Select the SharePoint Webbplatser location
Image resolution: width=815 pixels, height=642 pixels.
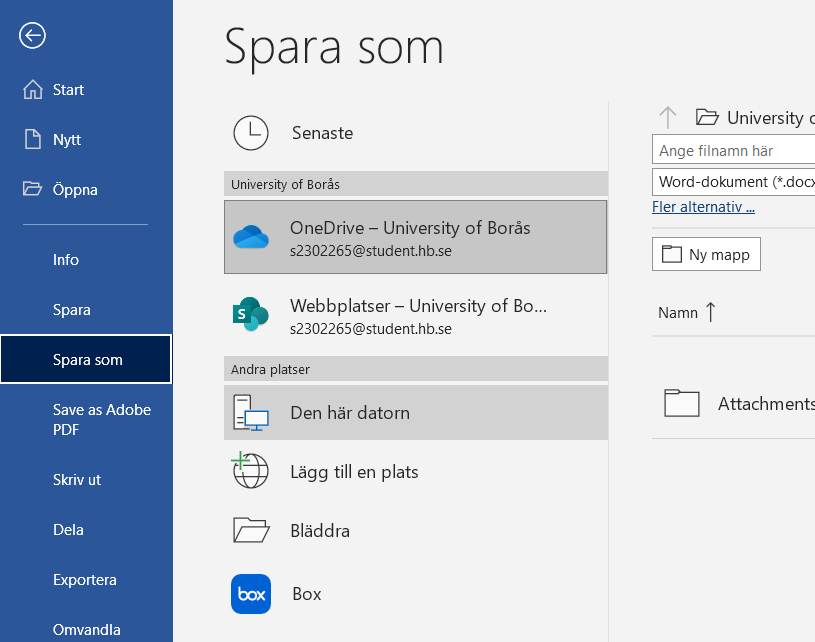coord(415,315)
